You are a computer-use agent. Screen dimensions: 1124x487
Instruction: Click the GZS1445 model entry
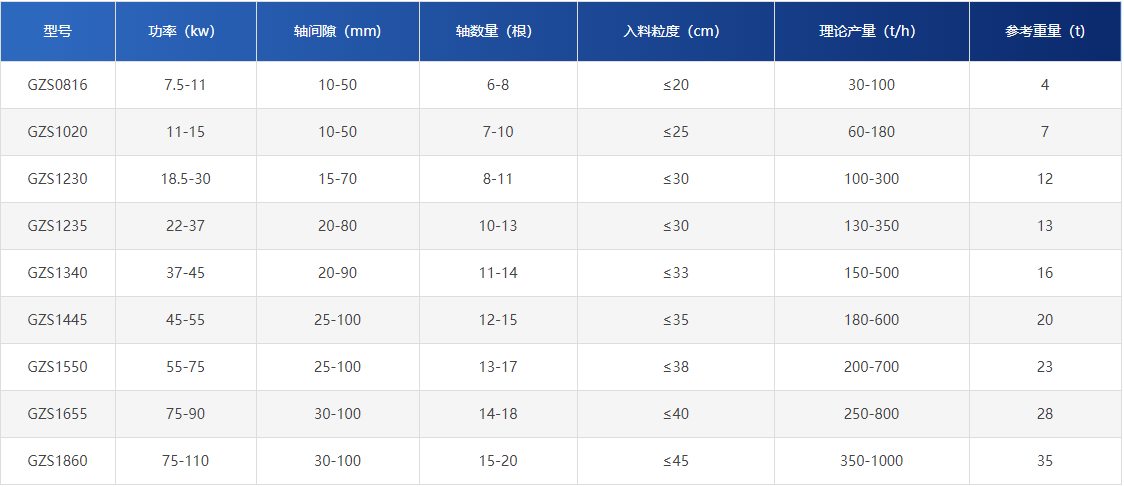pyautogui.click(x=58, y=320)
